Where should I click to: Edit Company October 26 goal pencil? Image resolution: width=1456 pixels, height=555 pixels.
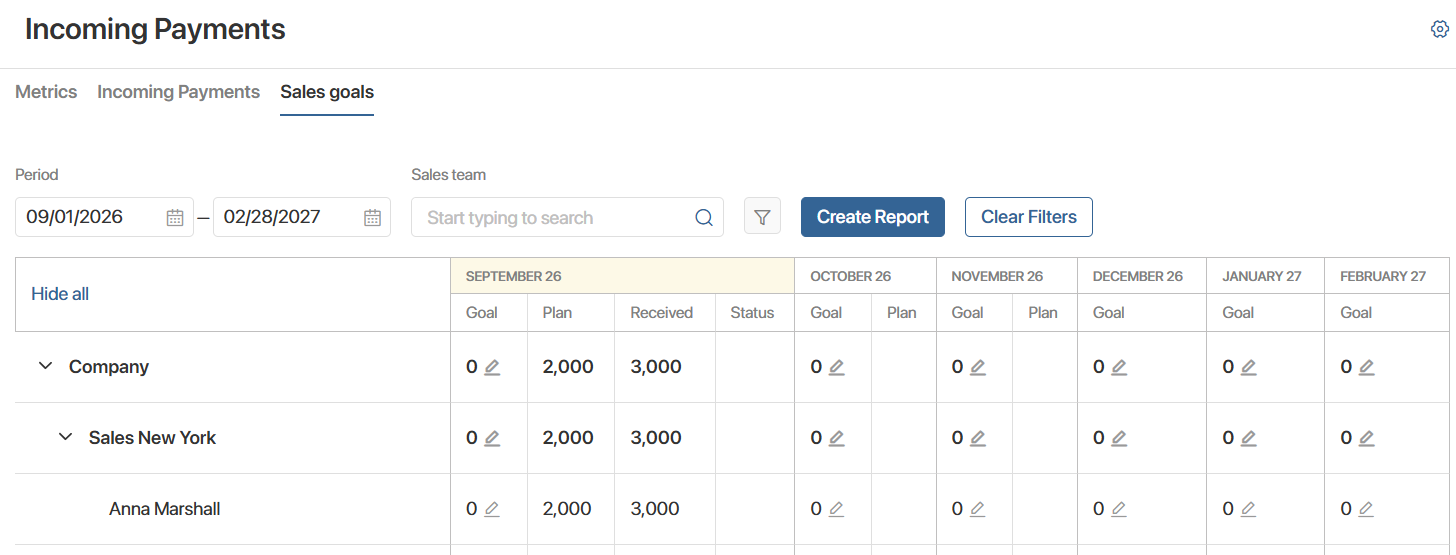(x=837, y=367)
